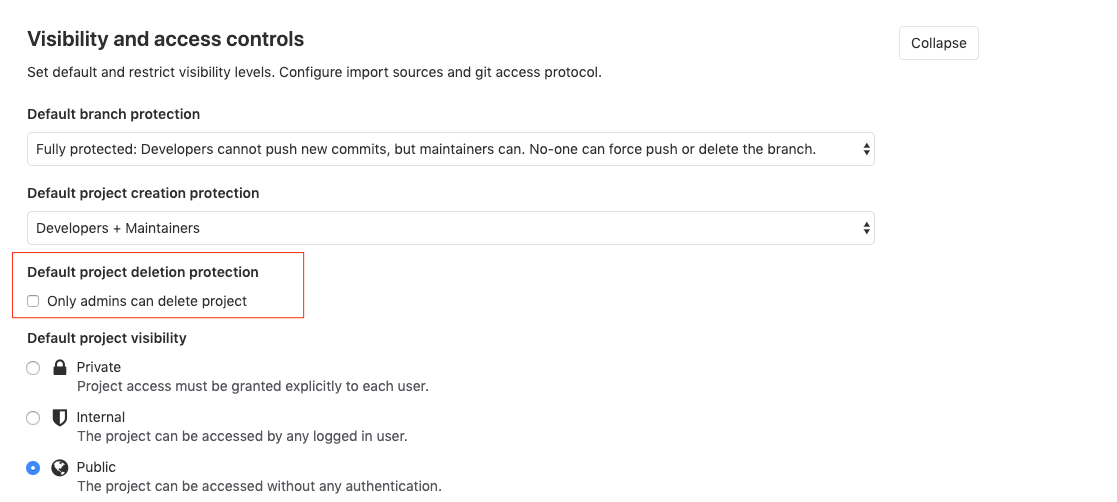Click the Default branch protection label
Screen dimensions: 1117x502
click(113, 114)
